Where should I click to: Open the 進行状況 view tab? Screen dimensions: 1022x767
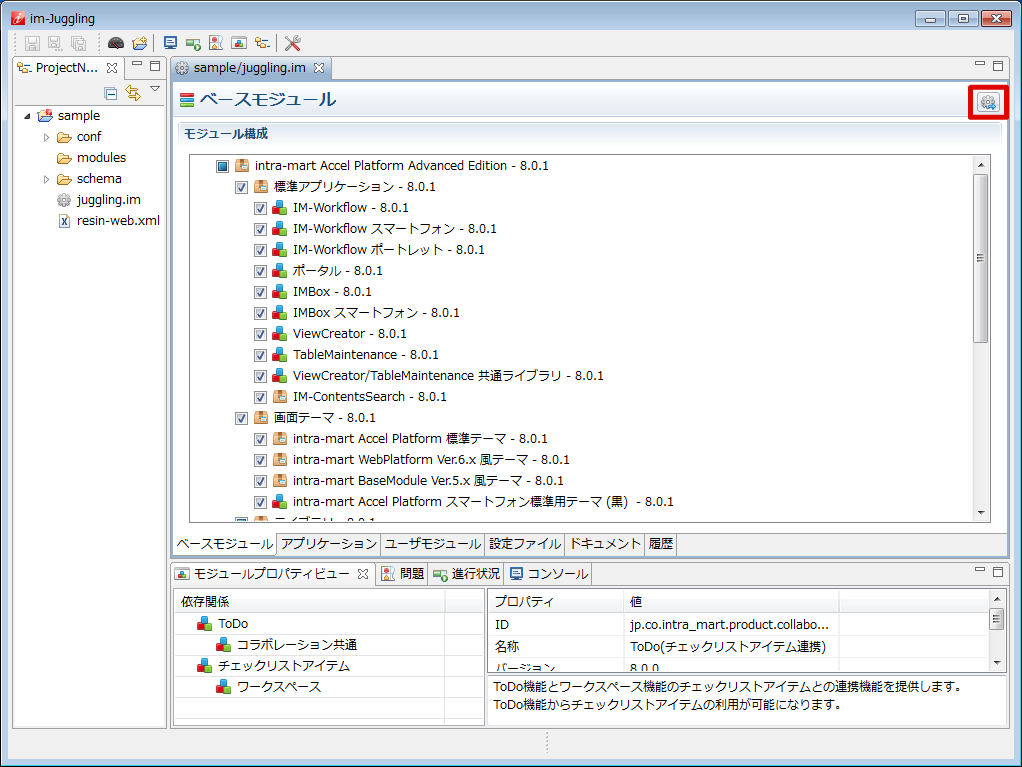(467, 573)
